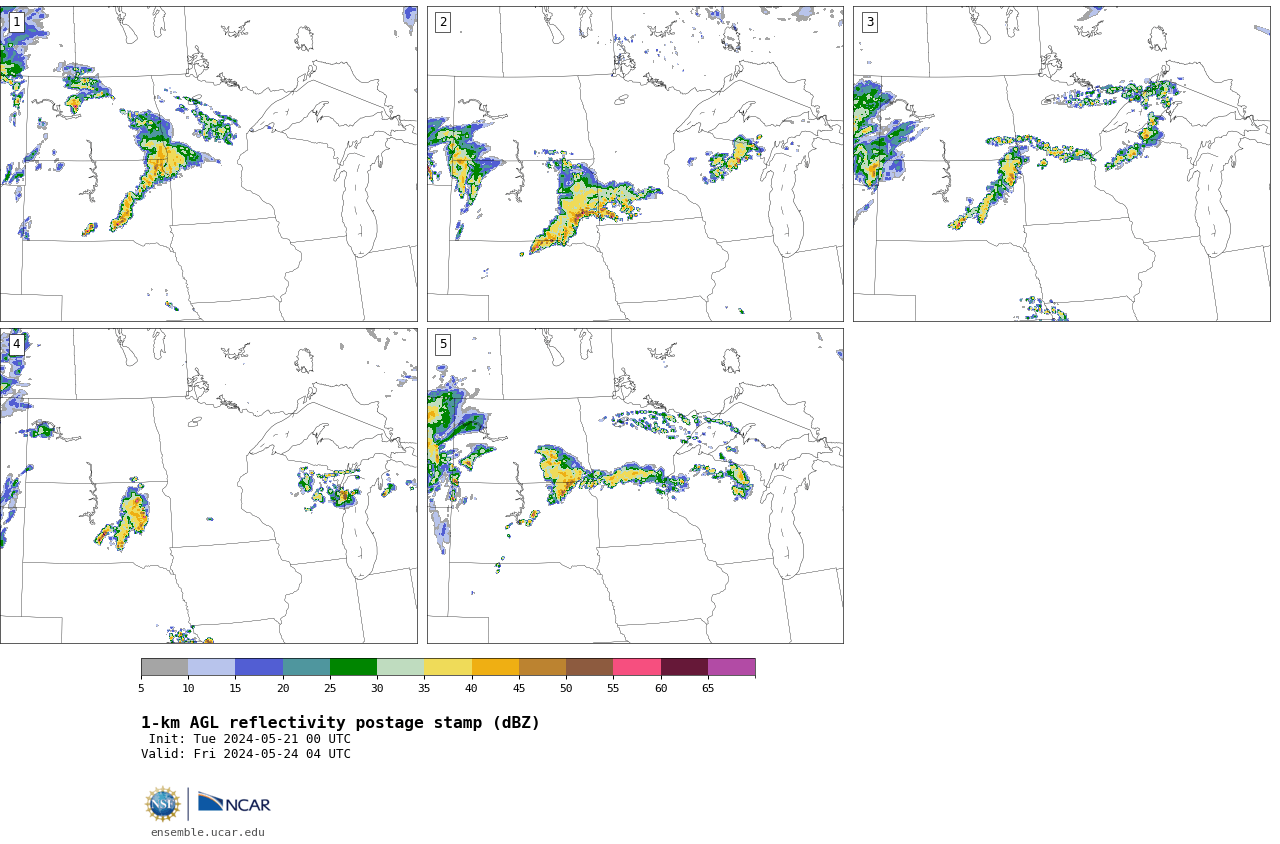
Task: Click the gray 5-10 dBZ color swatch
Action: pos(164,667)
